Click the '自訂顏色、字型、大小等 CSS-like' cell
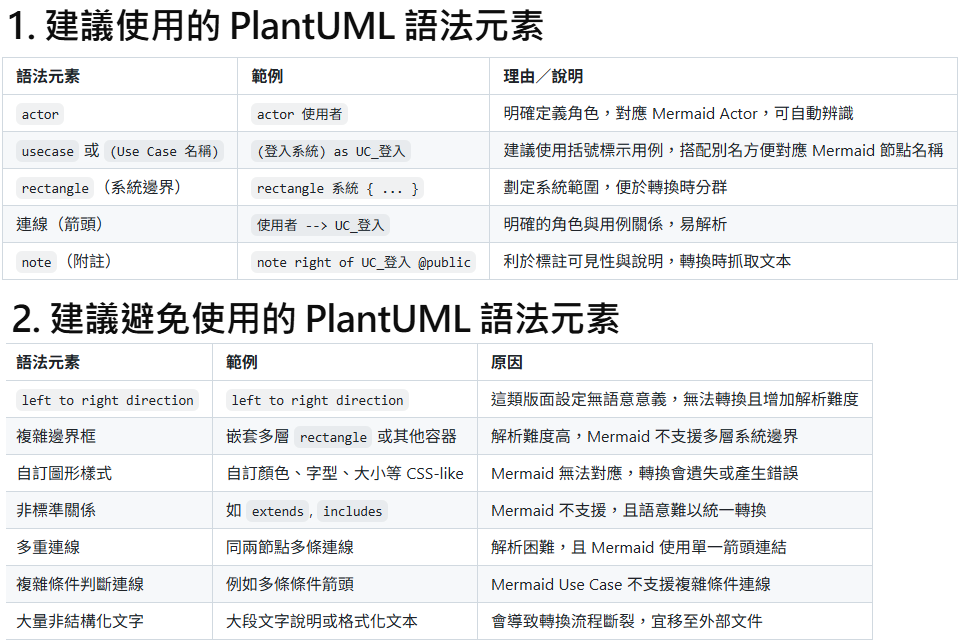The width and height of the screenshot is (959, 644). coord(345,473)
